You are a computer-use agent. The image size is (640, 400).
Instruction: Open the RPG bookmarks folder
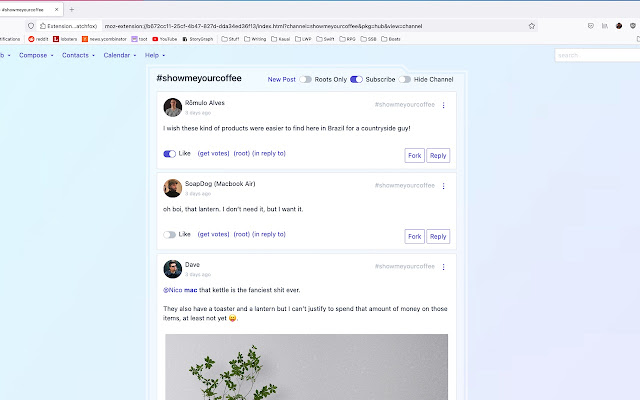347,39
